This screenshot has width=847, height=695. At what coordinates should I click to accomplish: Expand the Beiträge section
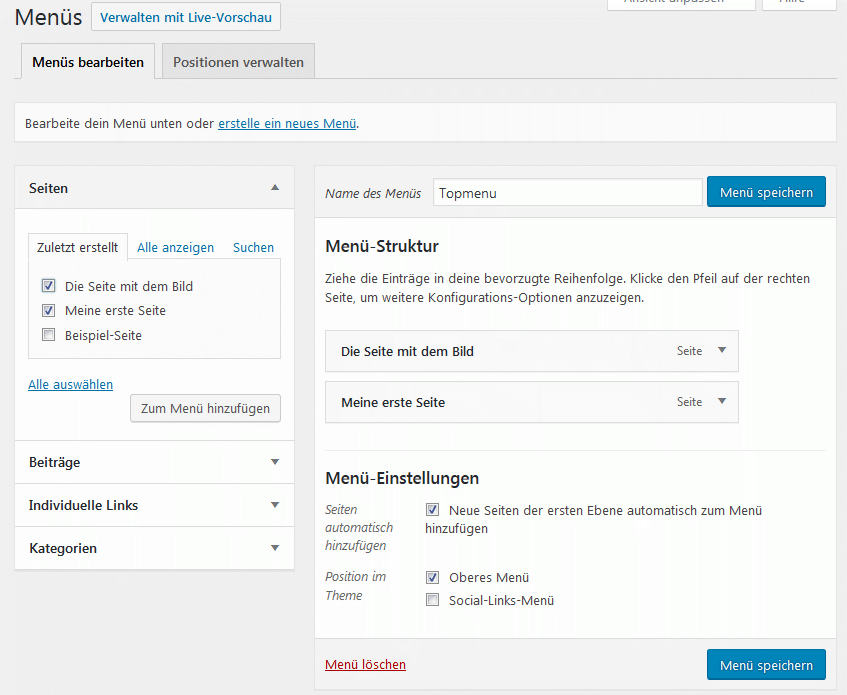click(x=275, y=462)
